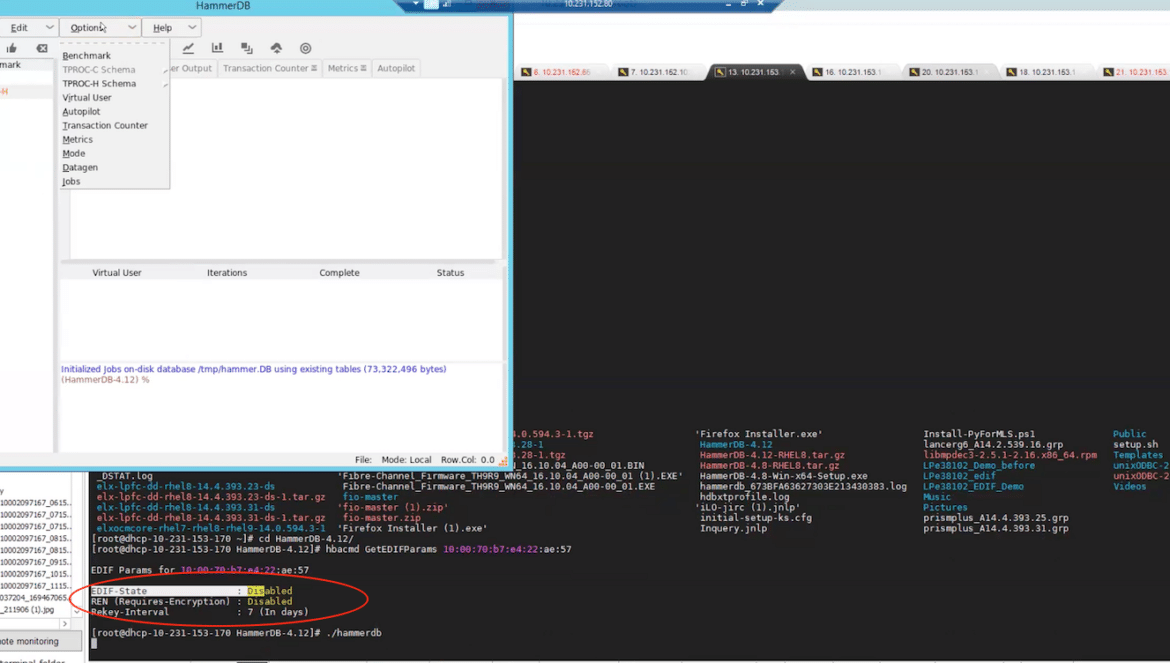Viewport: 1170px width, 663px height.
Task: Click the line-chart transaction counter toolbar icon
Action: (x=188, y=48)
